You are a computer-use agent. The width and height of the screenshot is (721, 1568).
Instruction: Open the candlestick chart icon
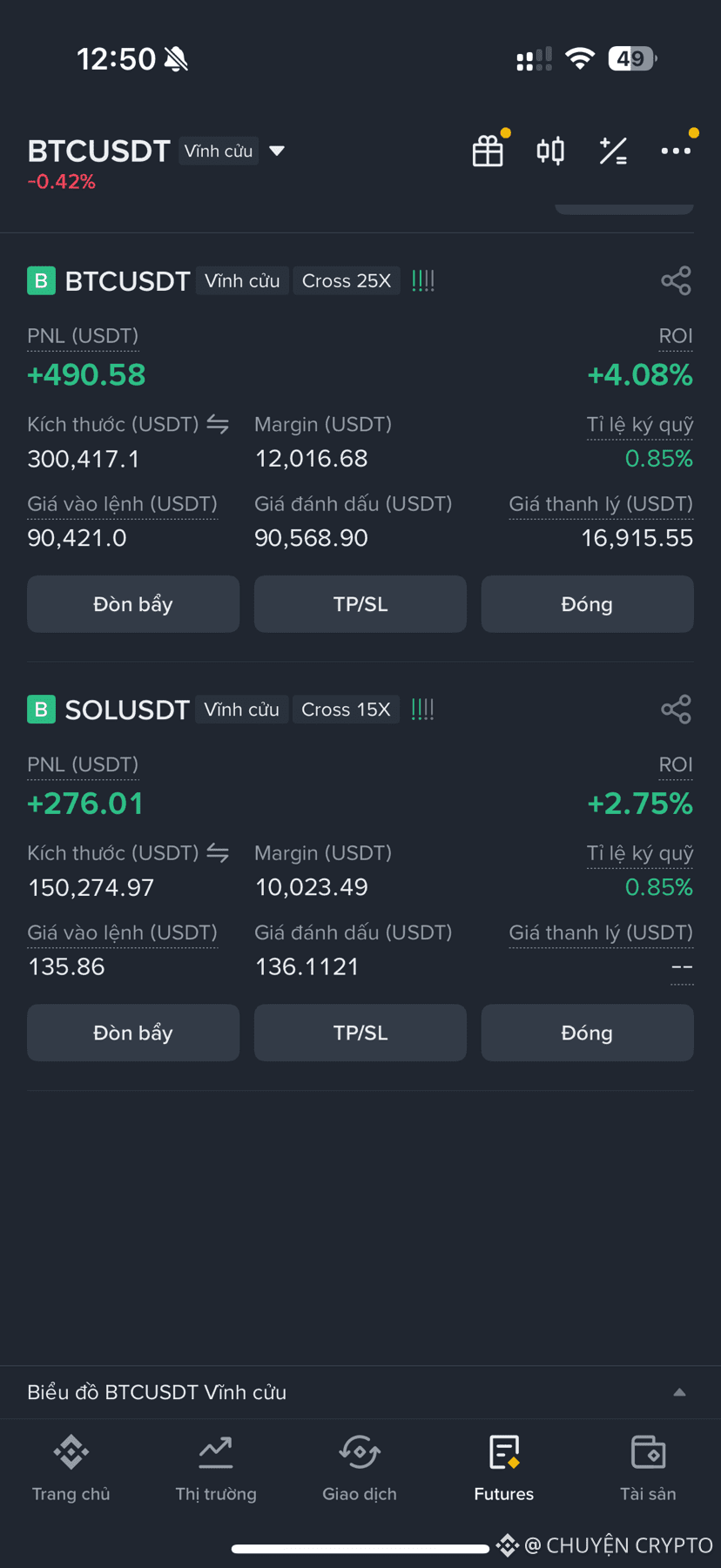(550, 151)
